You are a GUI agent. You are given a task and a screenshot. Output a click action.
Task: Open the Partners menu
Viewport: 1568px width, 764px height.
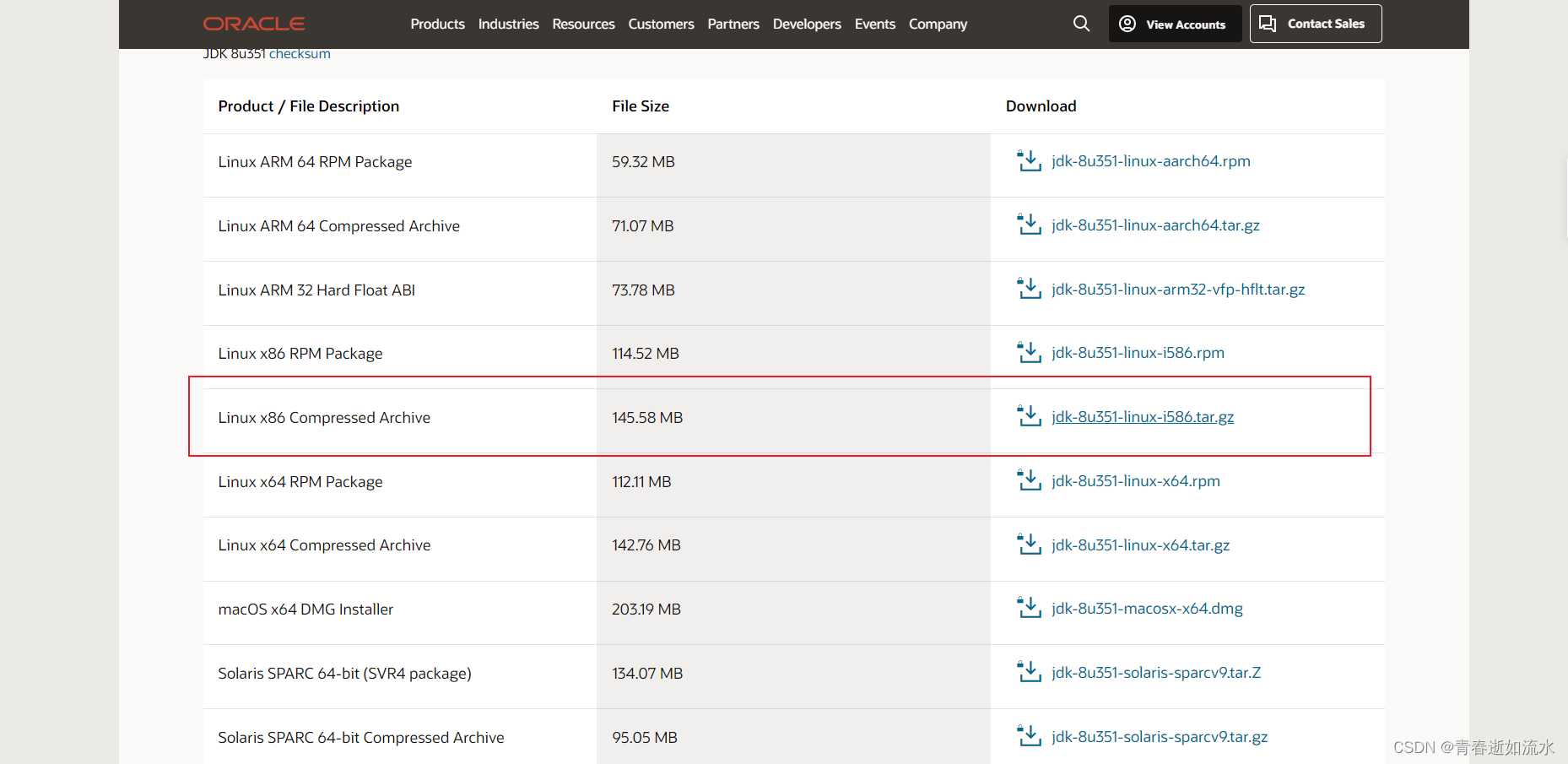[x=733, y=24]
